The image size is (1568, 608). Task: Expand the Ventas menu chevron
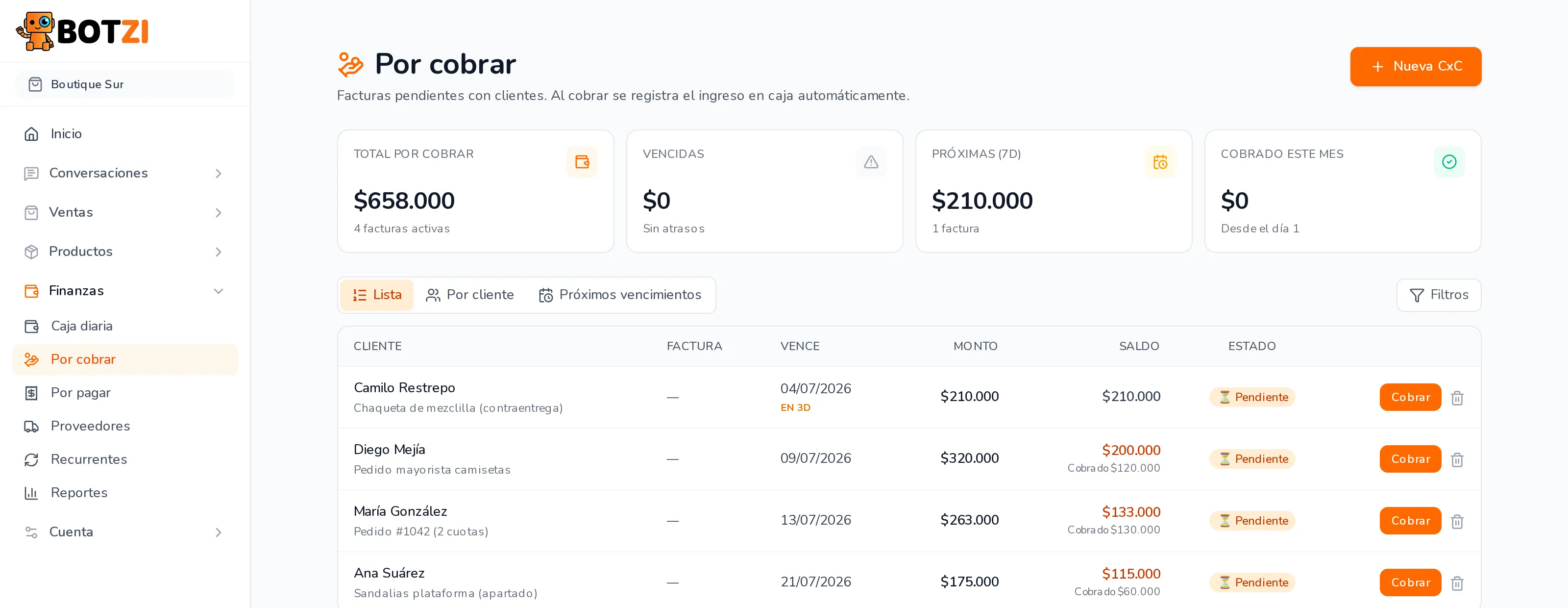tap(219, 213)
